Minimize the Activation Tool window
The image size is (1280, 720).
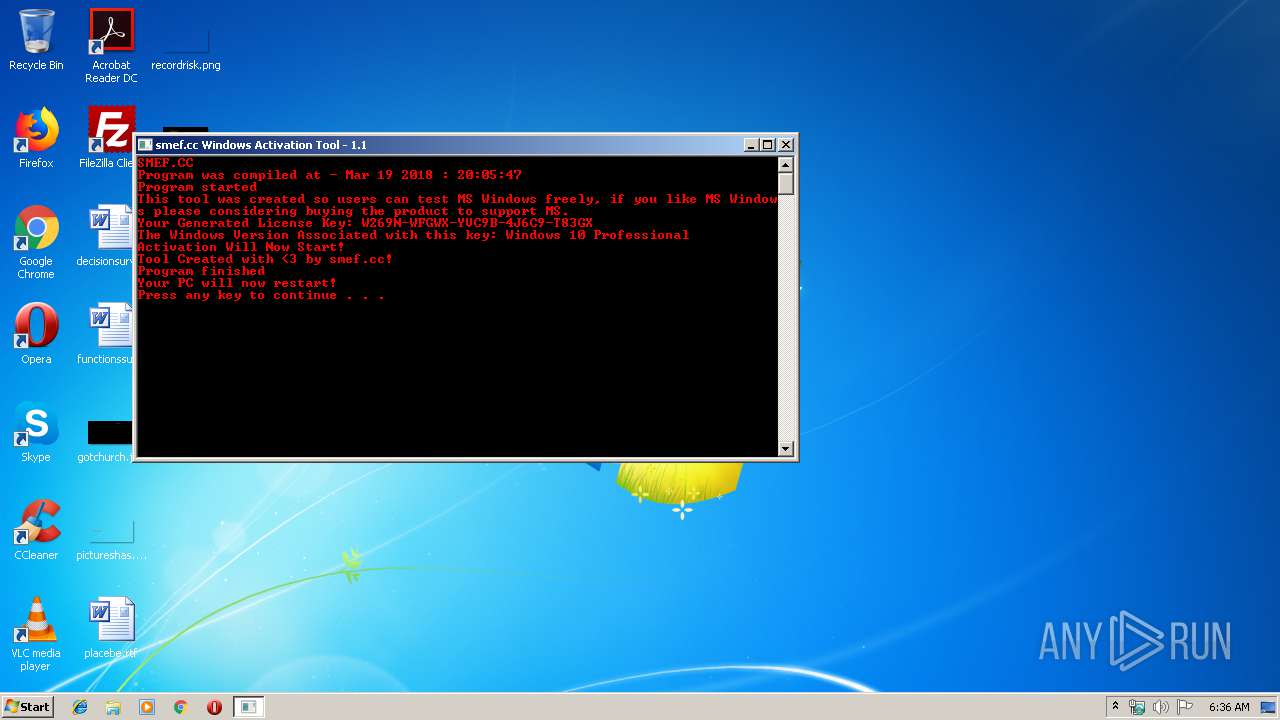coord(751,145)
